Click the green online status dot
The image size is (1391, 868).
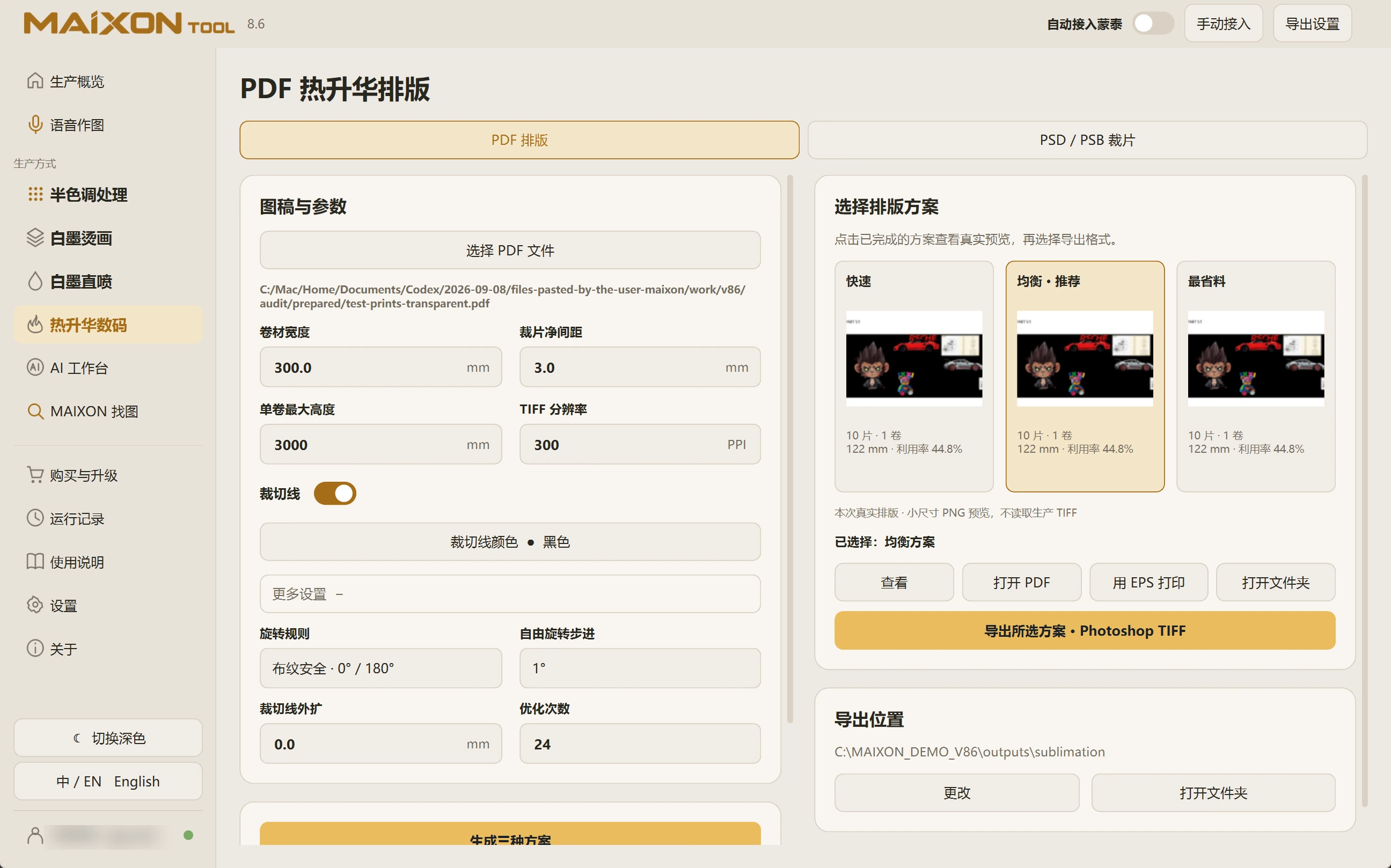188,835
